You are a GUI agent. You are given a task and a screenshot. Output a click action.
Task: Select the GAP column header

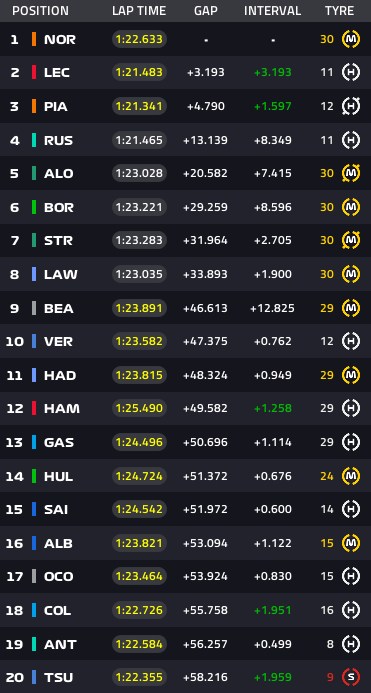click(x=206, y=11)
